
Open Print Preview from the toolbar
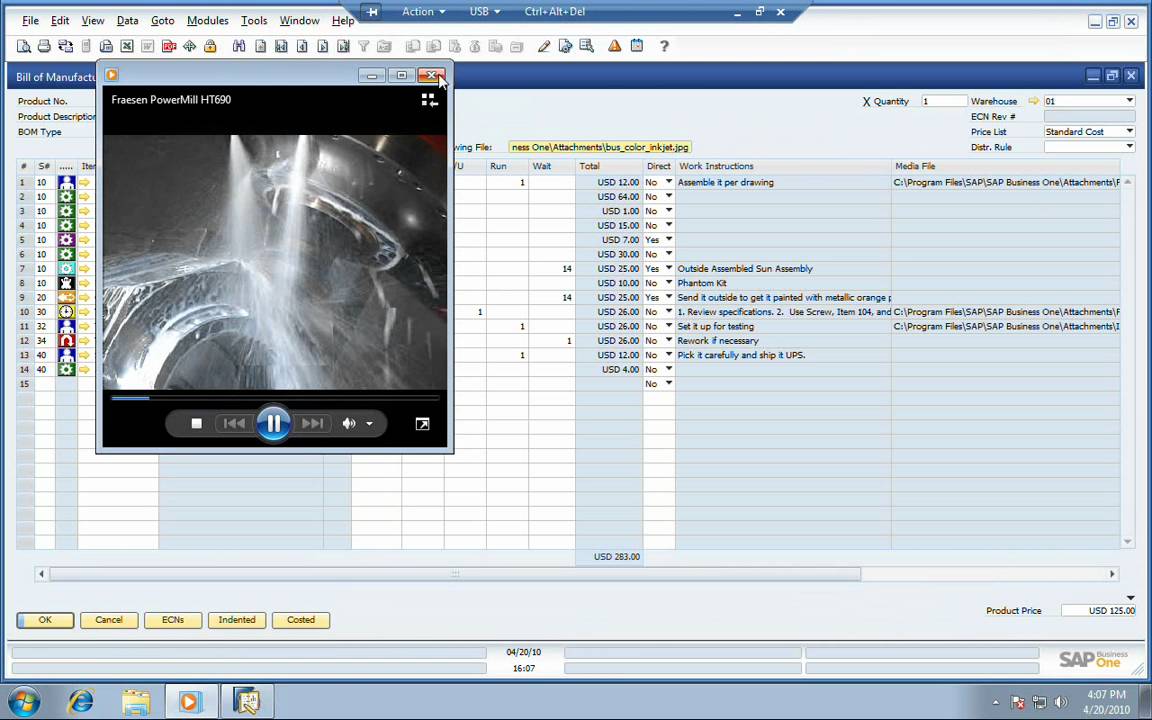(24, 46)
